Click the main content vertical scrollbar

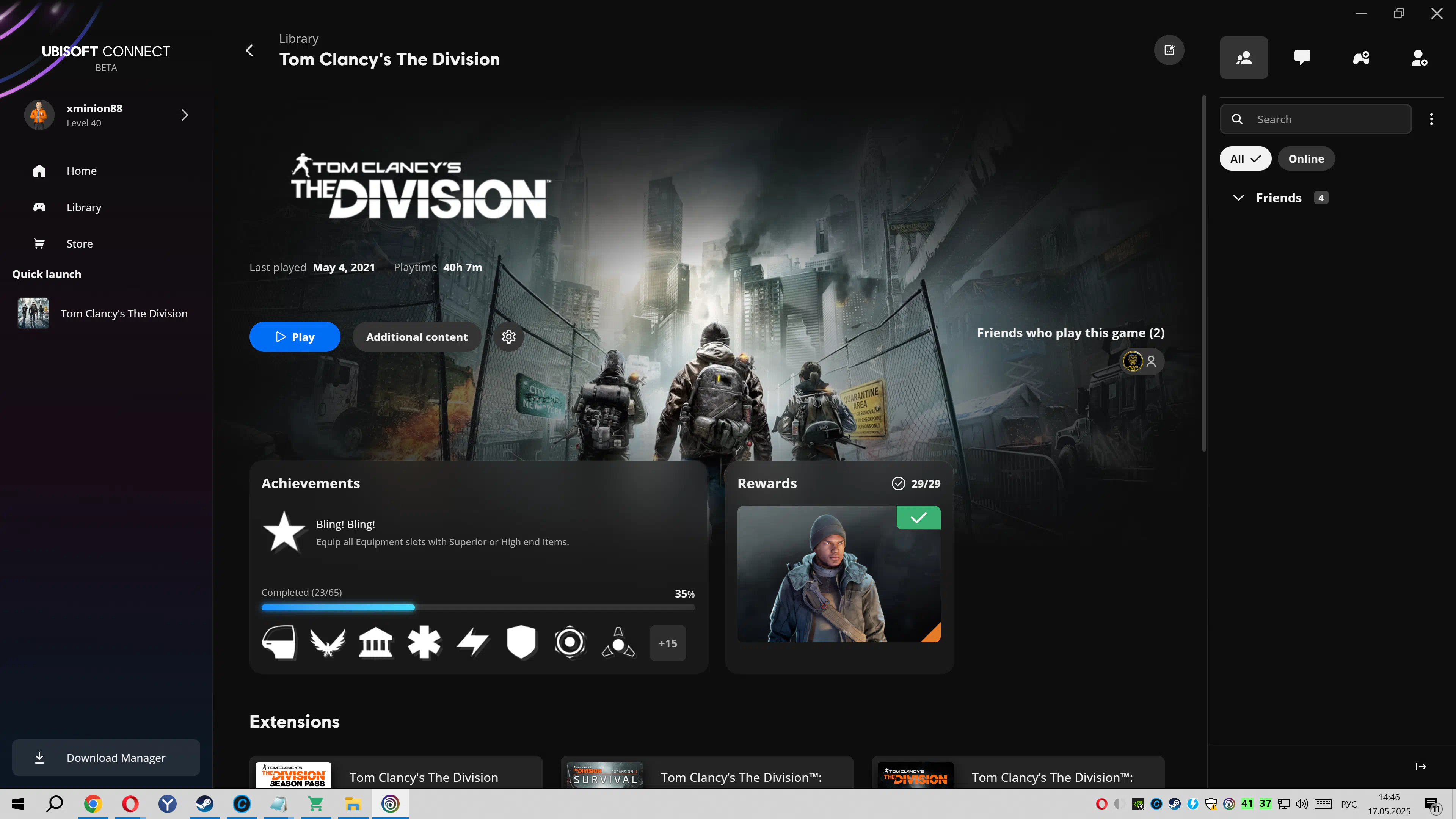tap(1204, 274)
